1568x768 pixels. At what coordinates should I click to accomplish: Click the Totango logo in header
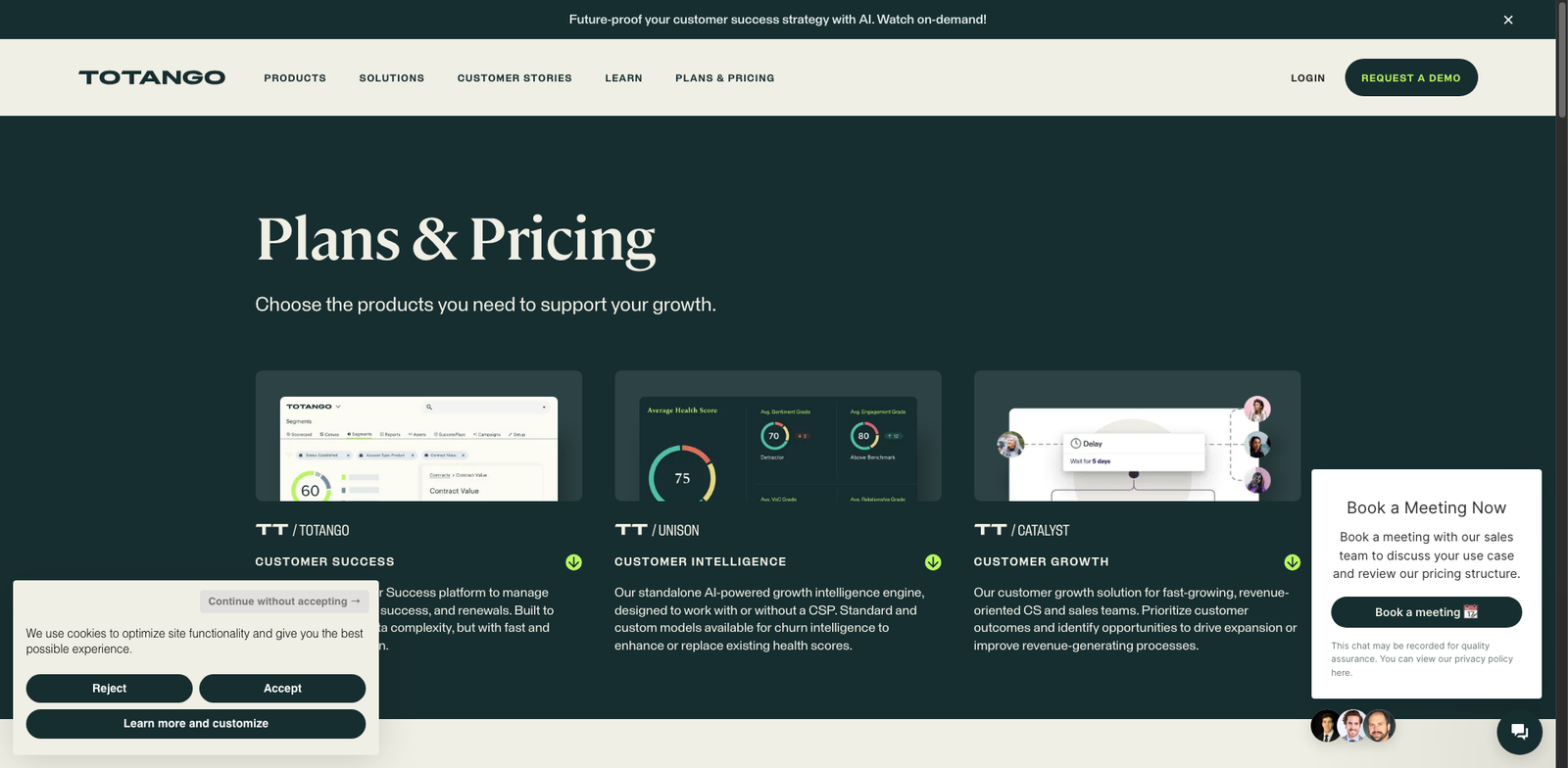[x=152, y=77]
